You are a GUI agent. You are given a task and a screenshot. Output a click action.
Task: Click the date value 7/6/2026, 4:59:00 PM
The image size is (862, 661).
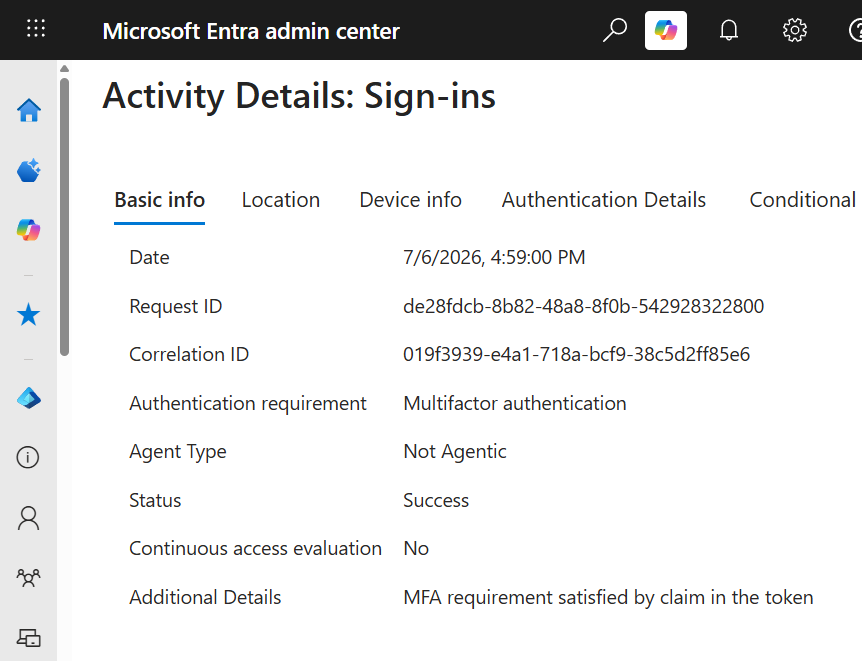click(494, 257)
